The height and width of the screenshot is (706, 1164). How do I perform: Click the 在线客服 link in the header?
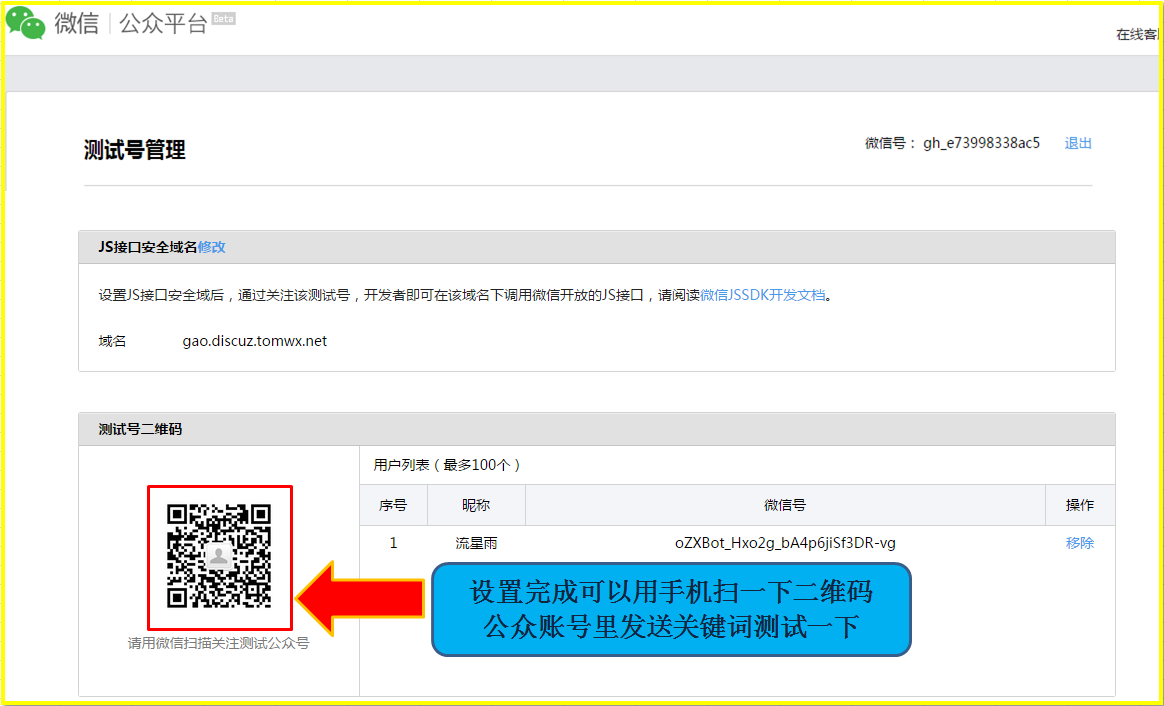pos(1138,34)
